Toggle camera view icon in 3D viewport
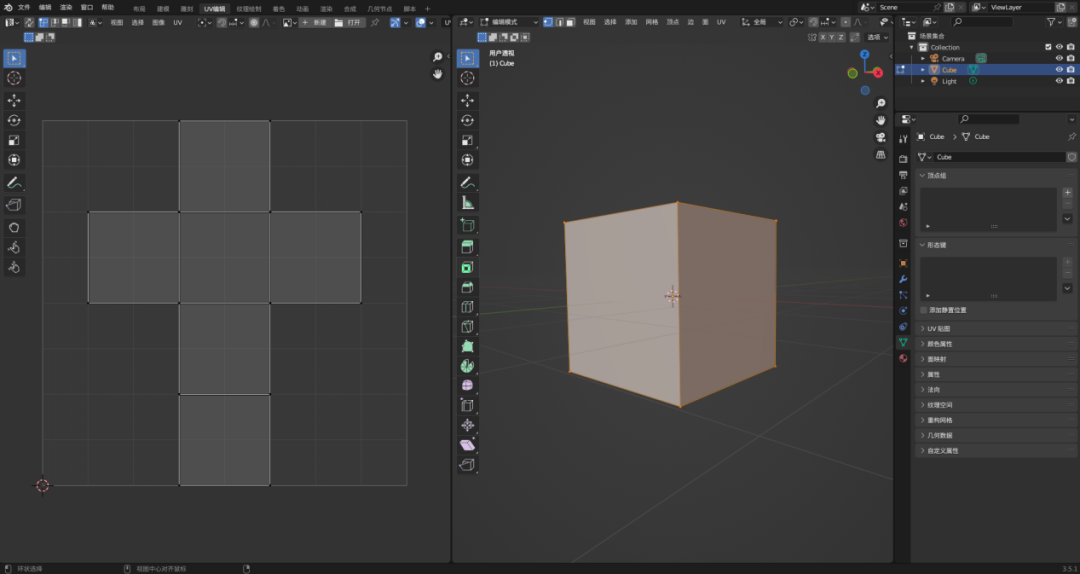 pyautogui.click(x=880, y=137)
